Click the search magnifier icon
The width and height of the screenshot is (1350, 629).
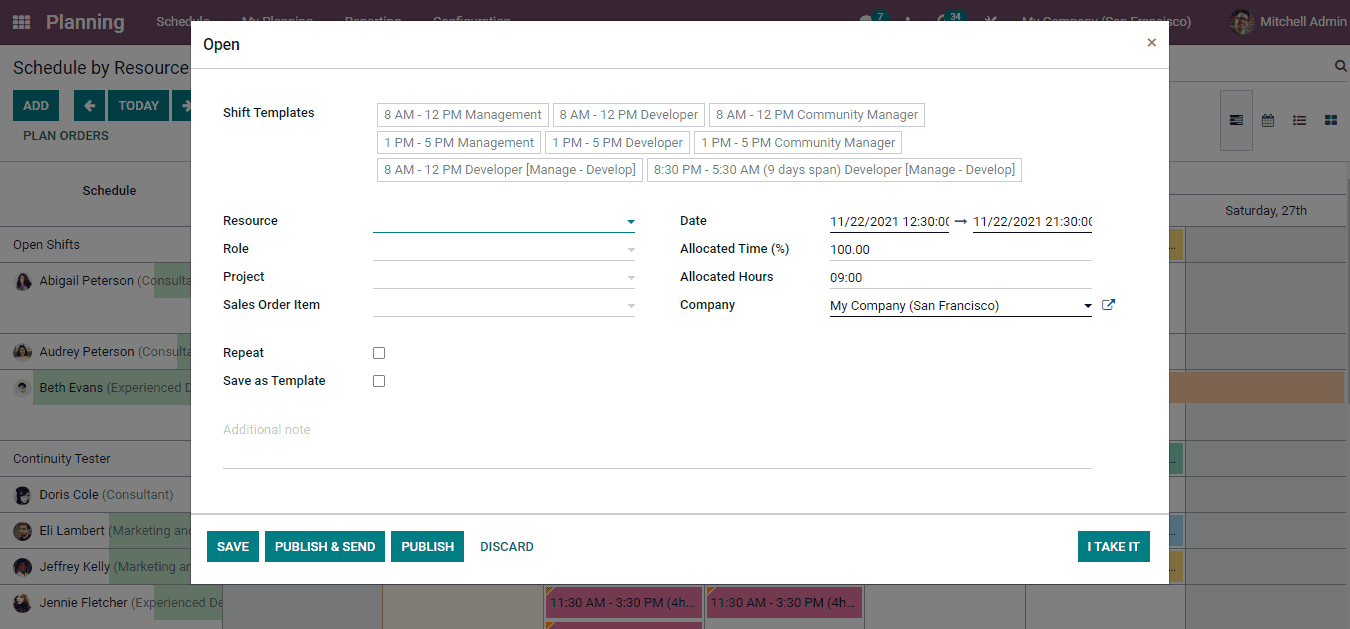1340,67
